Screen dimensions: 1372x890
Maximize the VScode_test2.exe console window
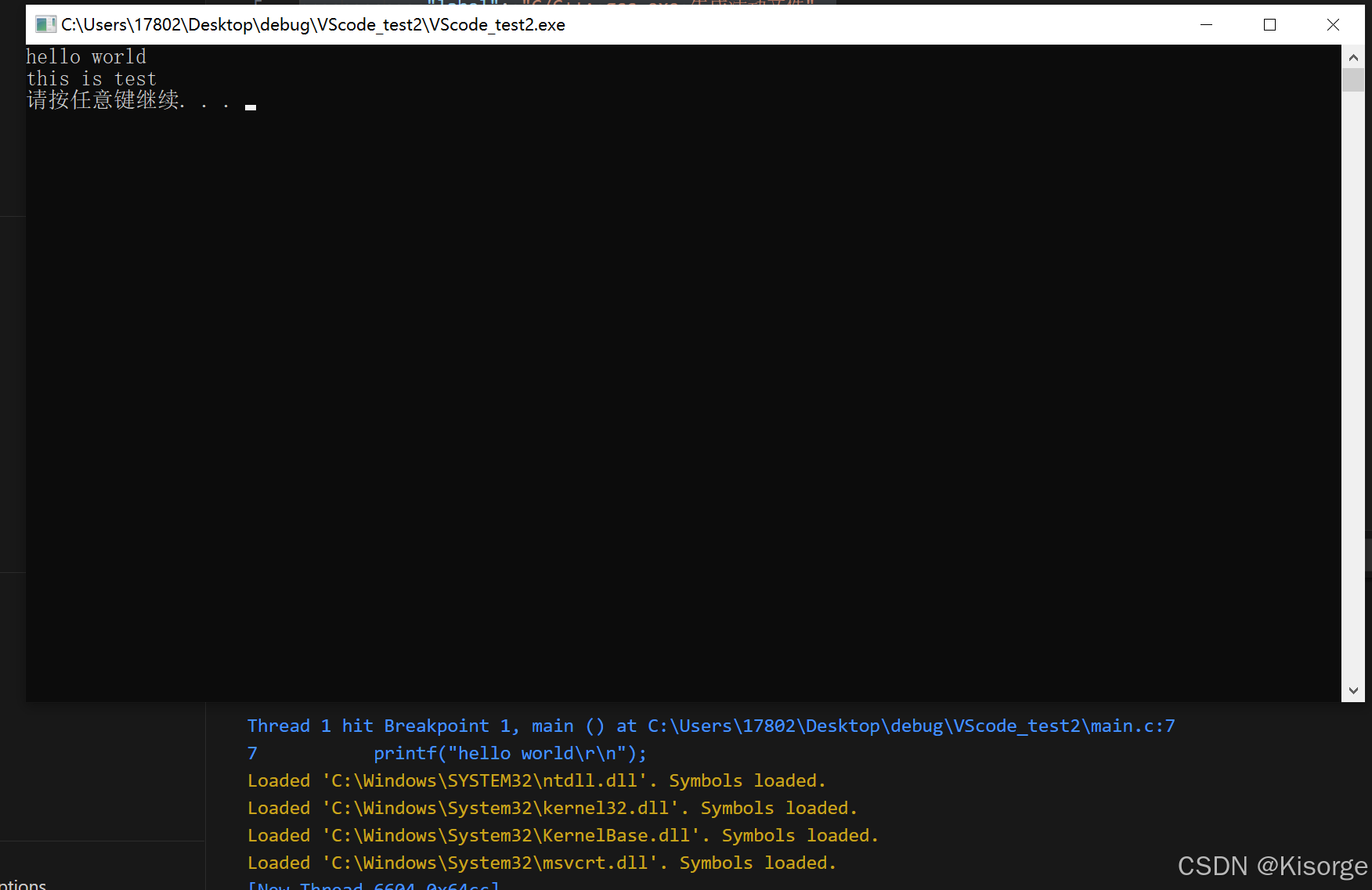pos(1269,24)
